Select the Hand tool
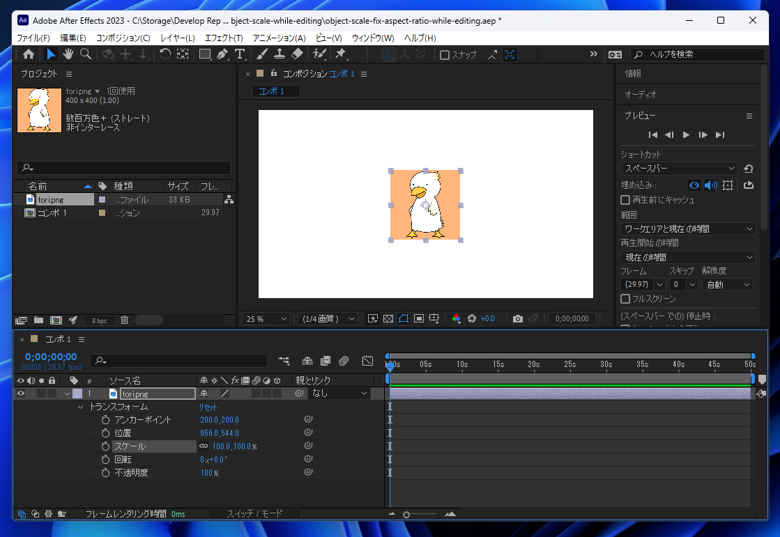Viewport: 780px width, 537px height. 68,54
